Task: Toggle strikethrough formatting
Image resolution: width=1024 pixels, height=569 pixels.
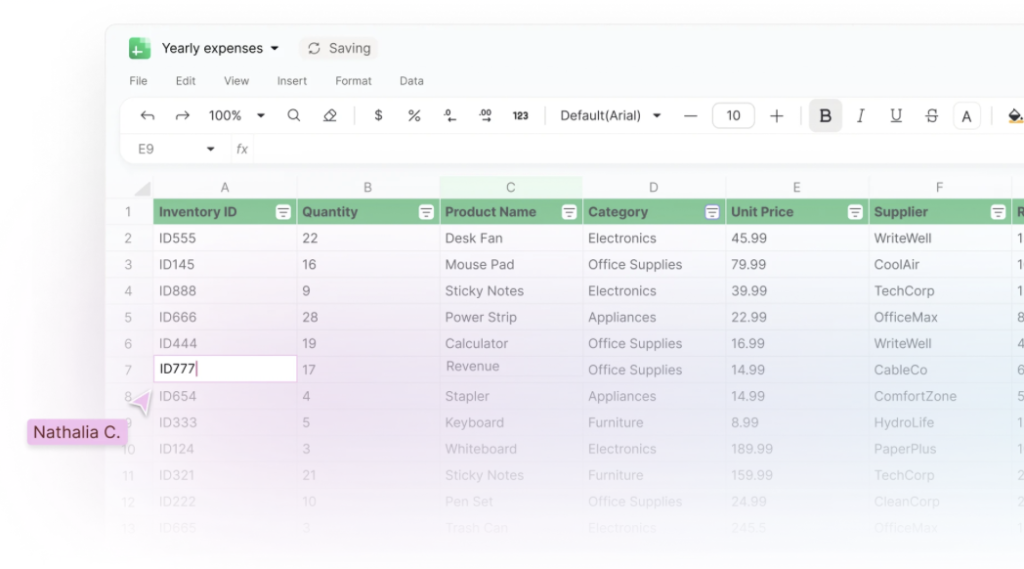Action: [x=931, y=116]
